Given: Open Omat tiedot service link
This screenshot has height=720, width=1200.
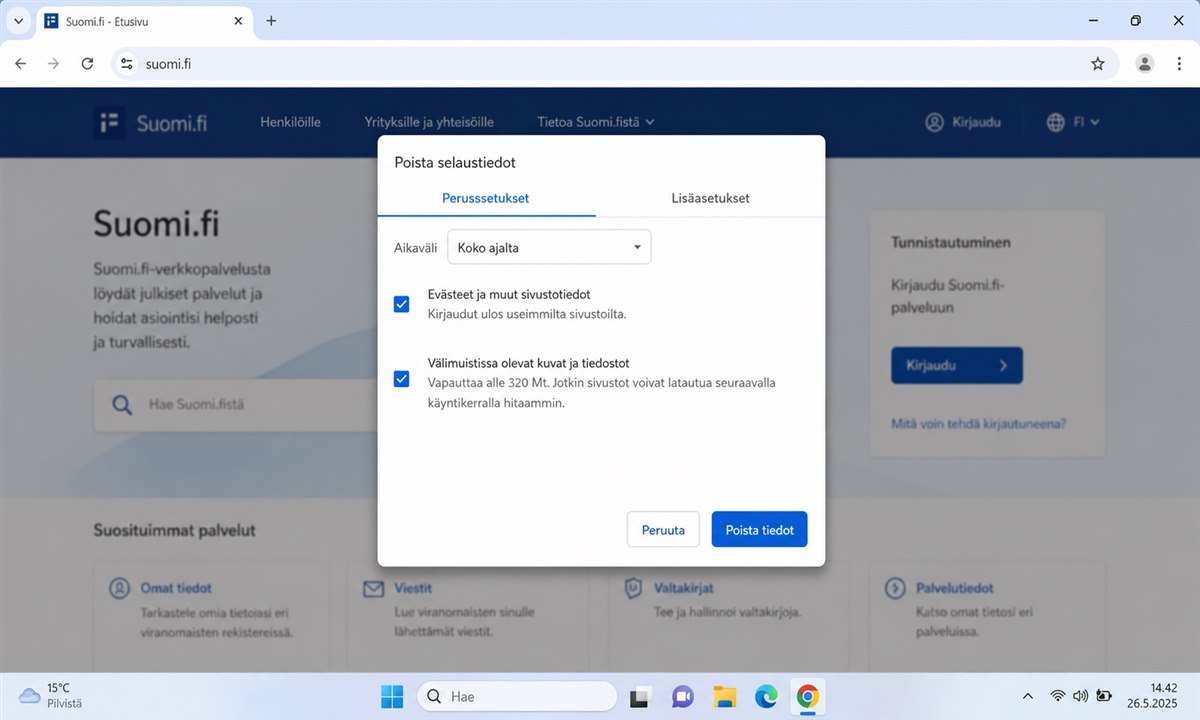Looking at the screenshot, I should (x=176, y=588).
